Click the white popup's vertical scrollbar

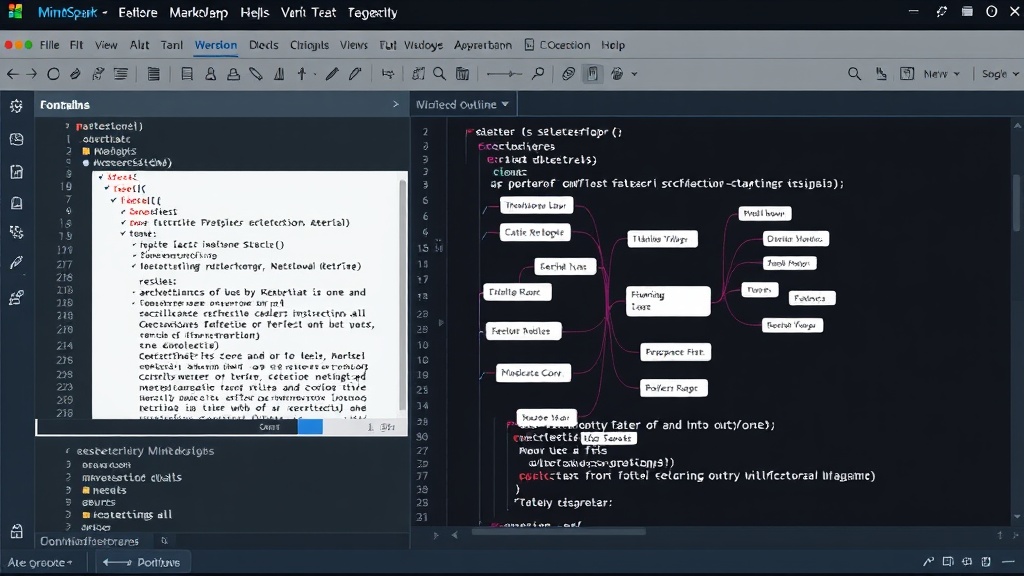point(403,294)
